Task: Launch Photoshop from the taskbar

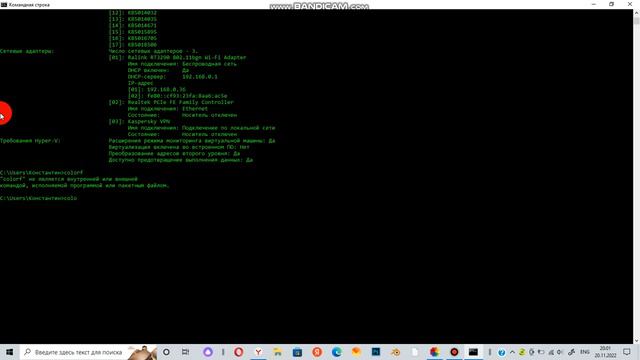Action: [376, 352]
